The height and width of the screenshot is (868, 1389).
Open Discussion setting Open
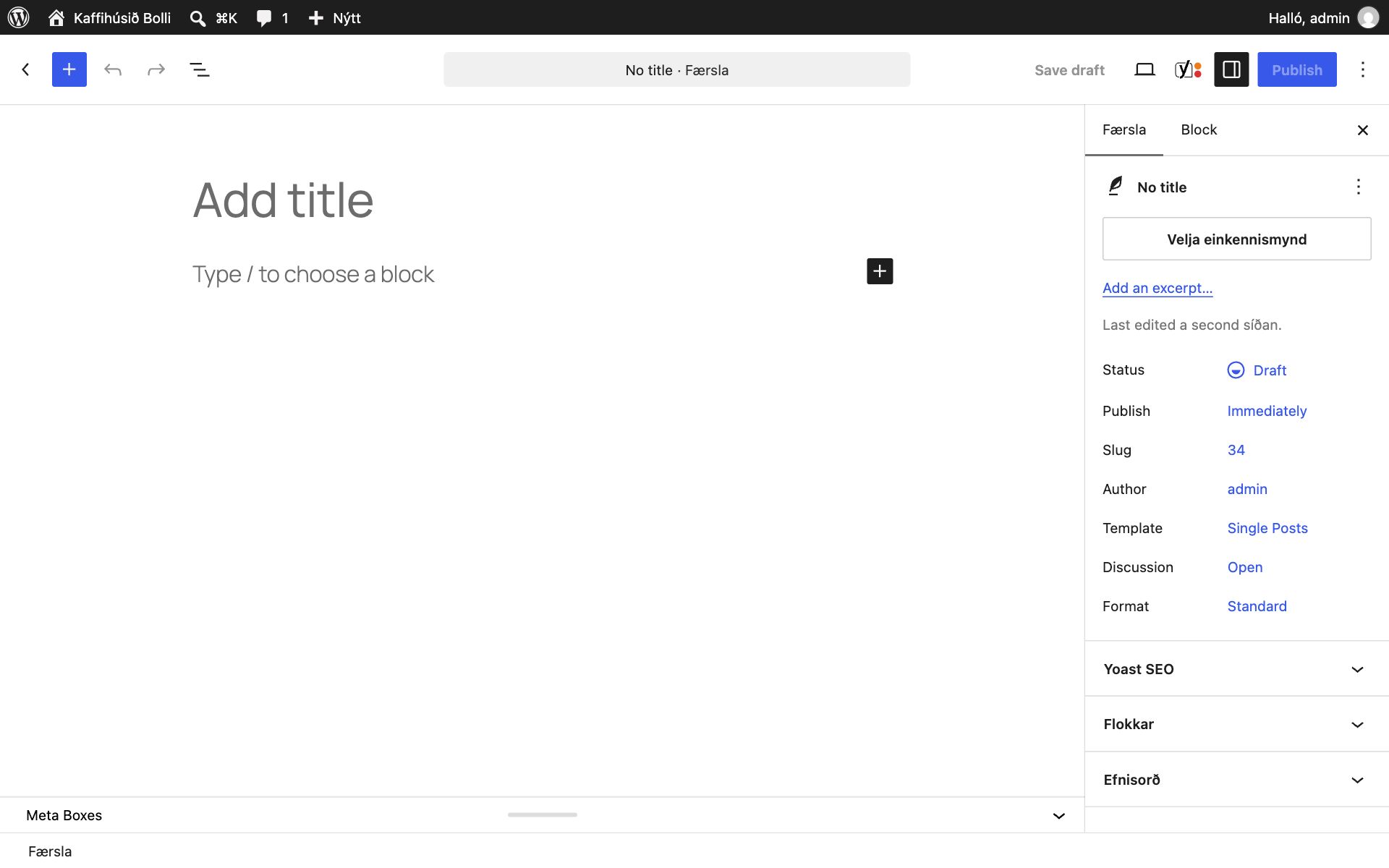click(x=1244, y=567)
